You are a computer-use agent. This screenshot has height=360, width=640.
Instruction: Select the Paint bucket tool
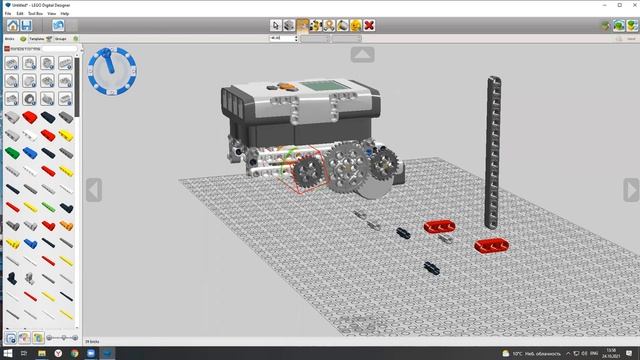click(x=342, y=25)
